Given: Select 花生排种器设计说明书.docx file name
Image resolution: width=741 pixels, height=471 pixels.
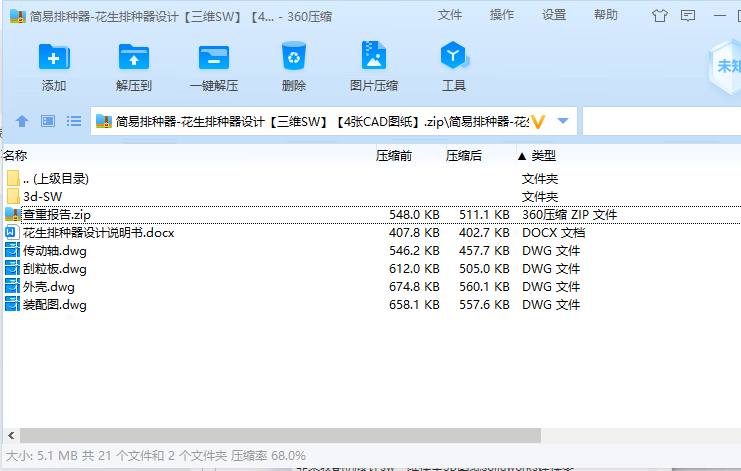Looking at the screenshot, I should (99, 232).
